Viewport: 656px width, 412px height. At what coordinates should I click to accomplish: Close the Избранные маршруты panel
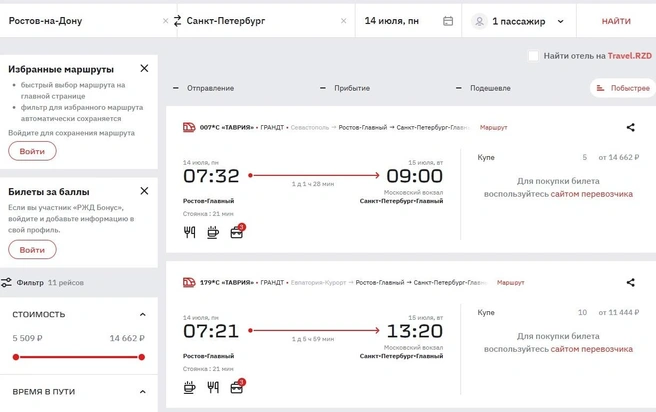[x=144, y=68]
